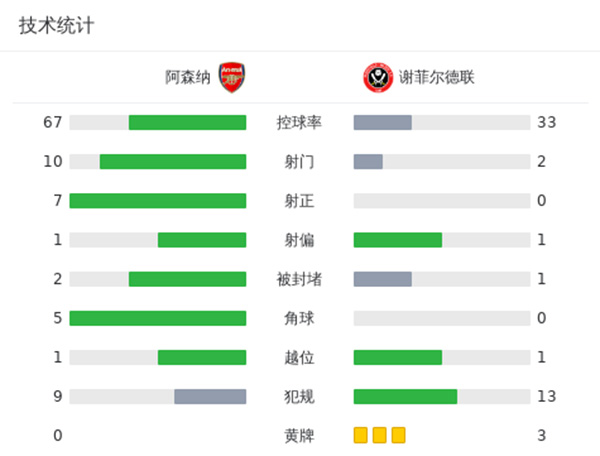600x456 pixels.
Task: Click Sheffield United's 控球率 possession bar
Action: (x=383, y=122)
